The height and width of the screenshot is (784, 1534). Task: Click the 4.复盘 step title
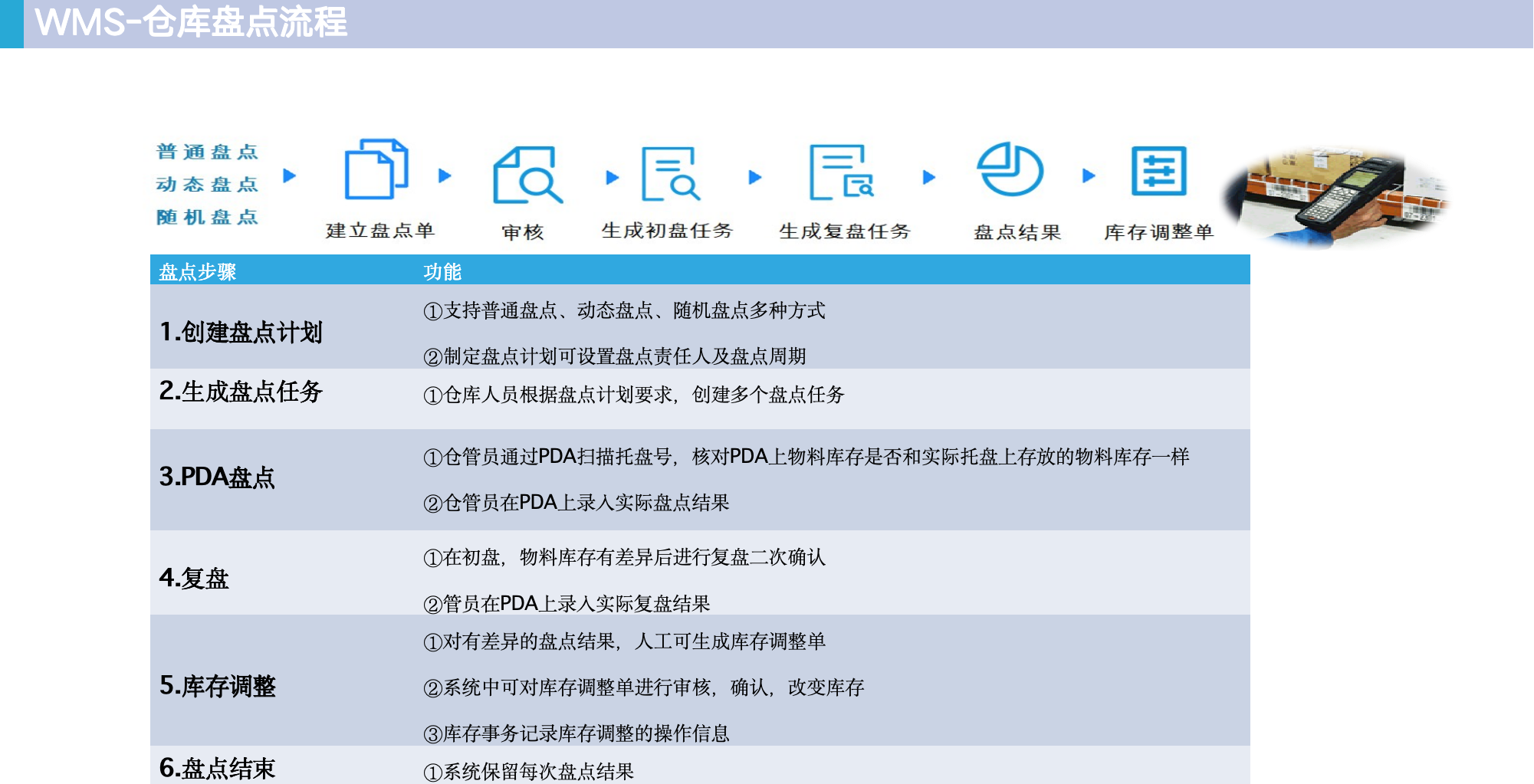click(194, 578)
